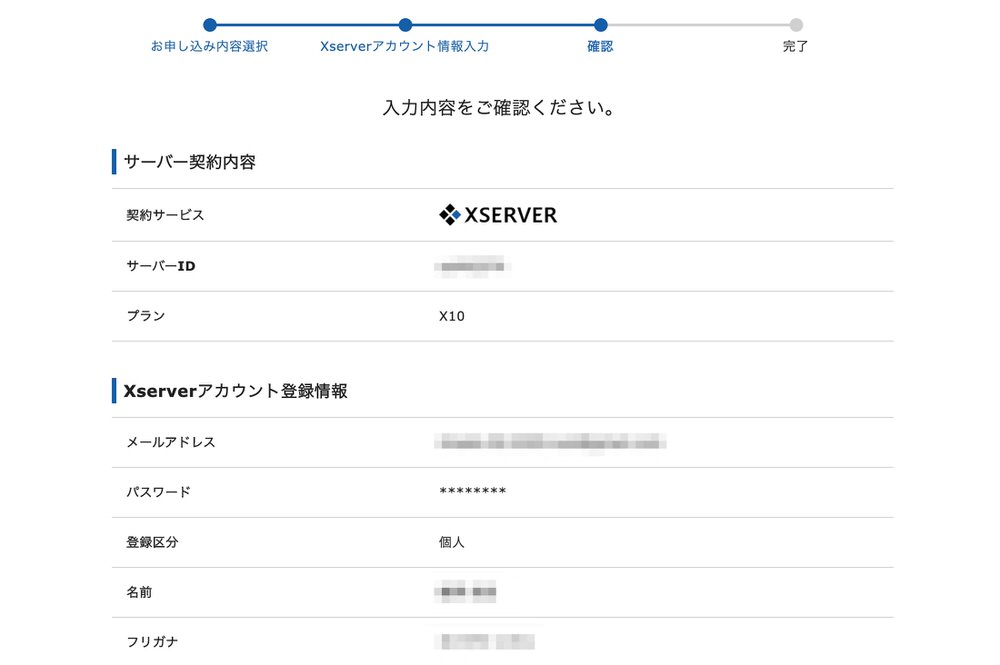Click the blurred フリガナ value
1000x665 pixels.
point(486,641)
